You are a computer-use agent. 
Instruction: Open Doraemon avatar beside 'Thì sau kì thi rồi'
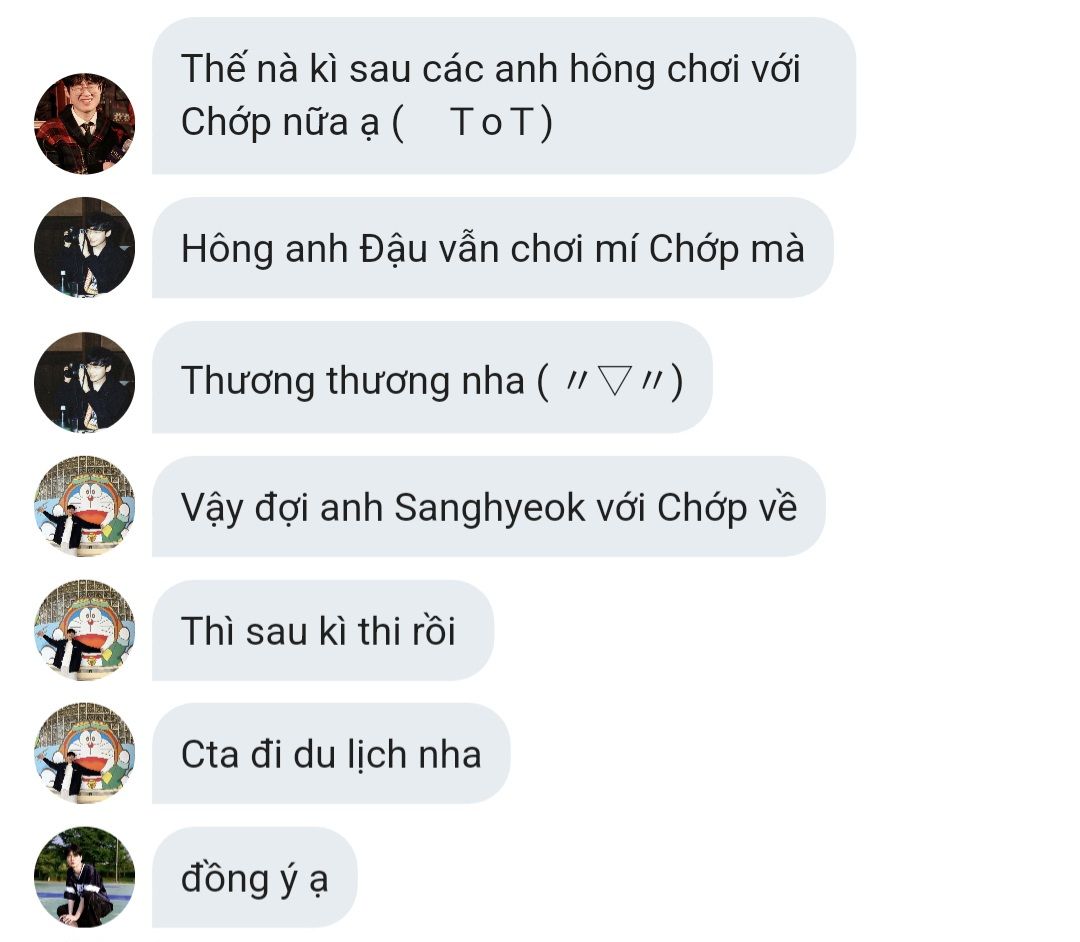(x=84, y=630)
